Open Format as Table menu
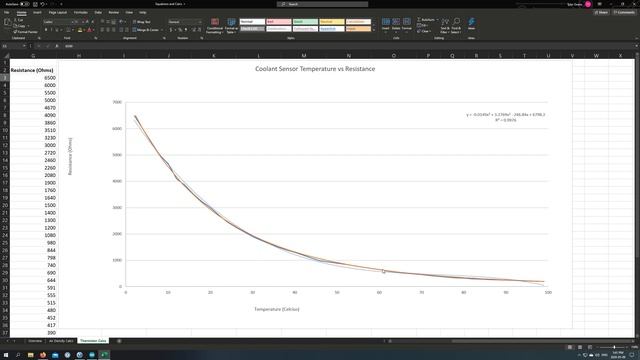Viewport: 640px width, 360px height. coord(231,25)
